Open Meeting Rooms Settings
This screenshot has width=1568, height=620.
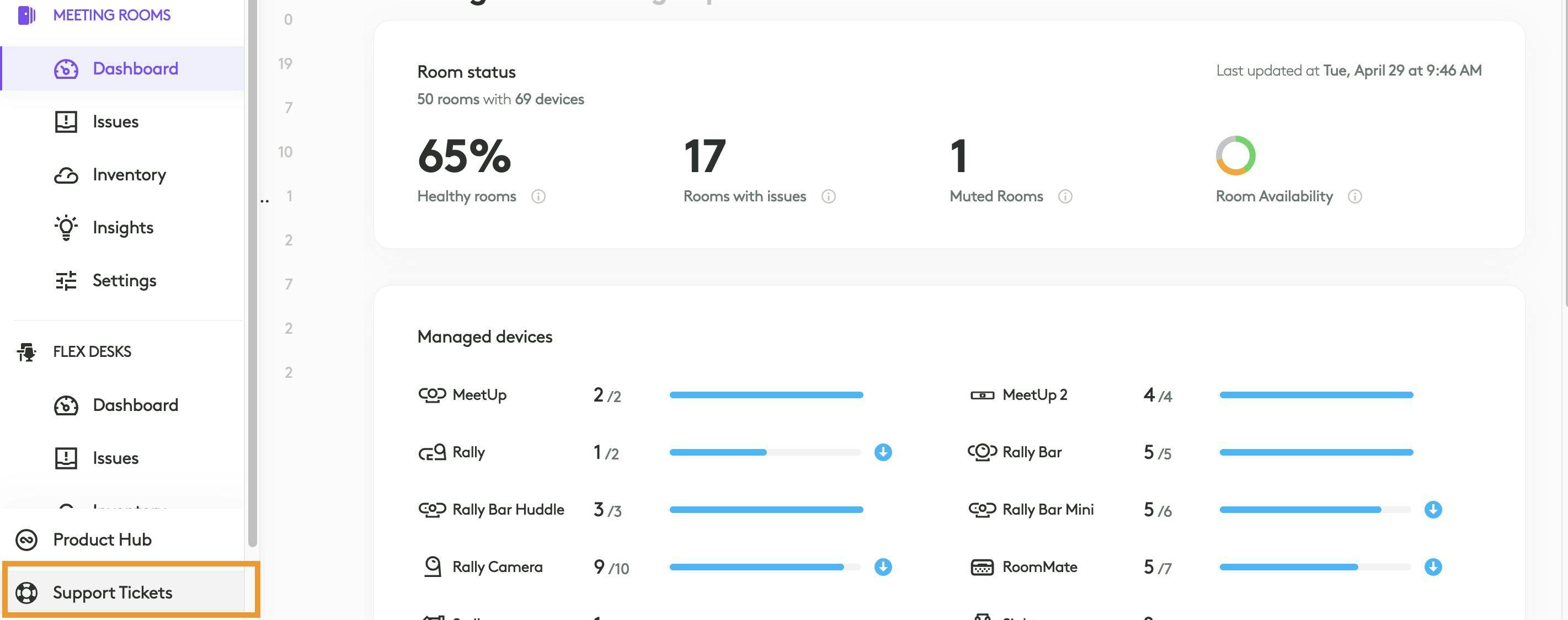click(x=124, y=281)
